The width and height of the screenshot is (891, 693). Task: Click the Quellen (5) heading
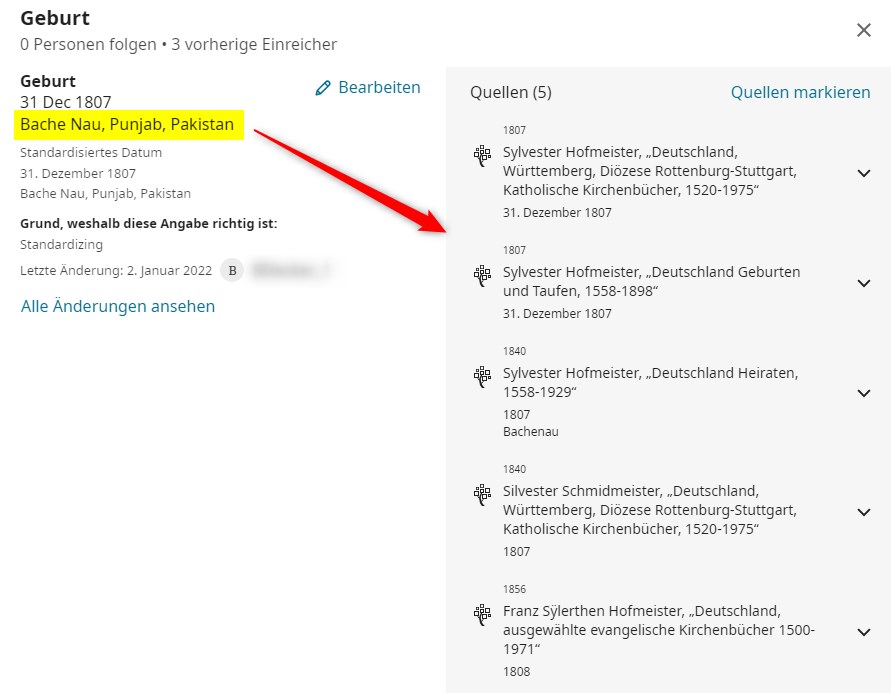point(510,92)
